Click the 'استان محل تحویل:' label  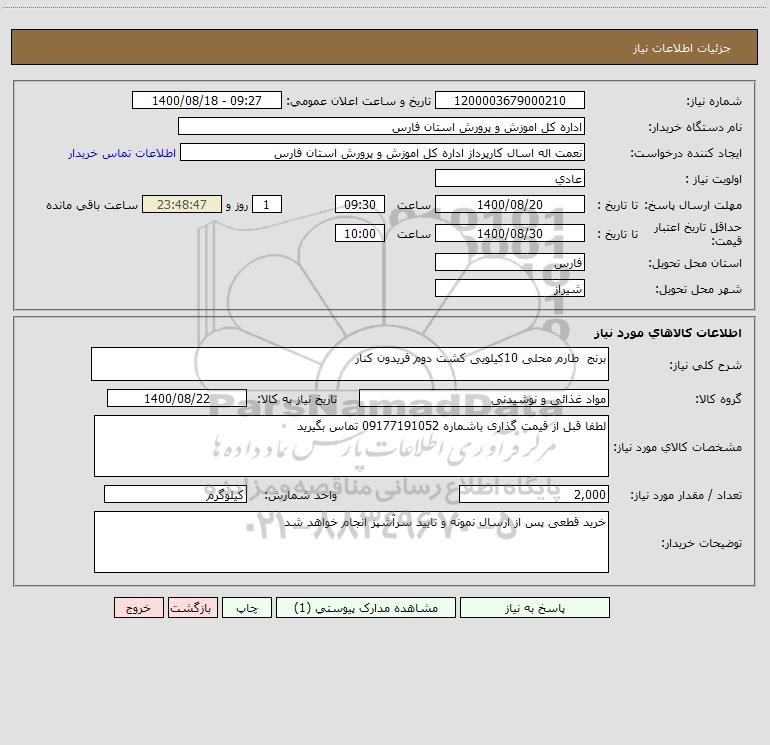tap(695, 263)
